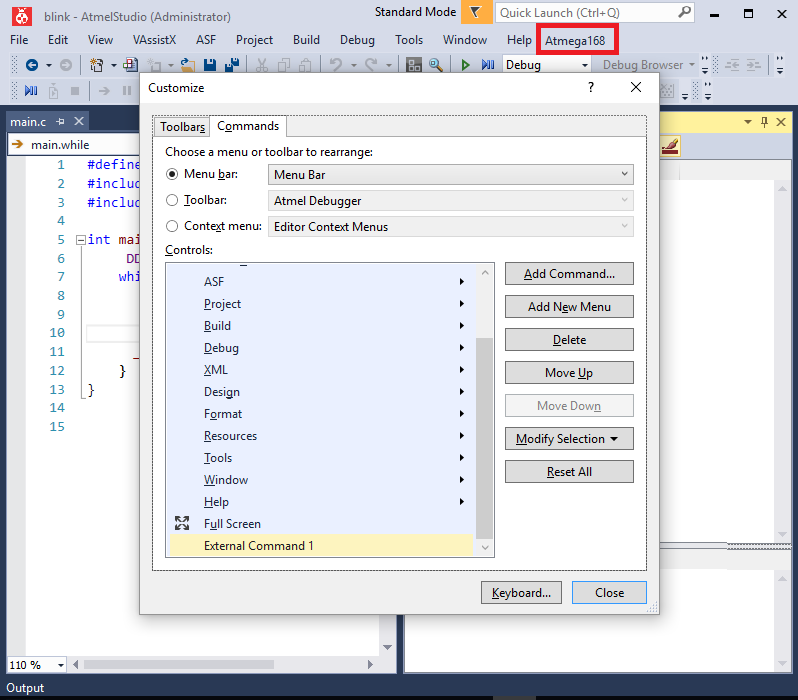Switch to the Toolbars tab
This screenshot has height=700, width=798.
click(182, 126)
